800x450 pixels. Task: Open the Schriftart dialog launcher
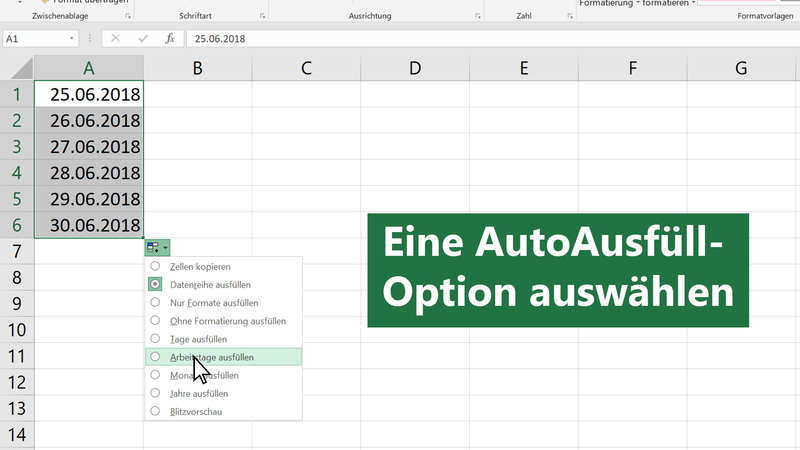[x=262, y=17]
